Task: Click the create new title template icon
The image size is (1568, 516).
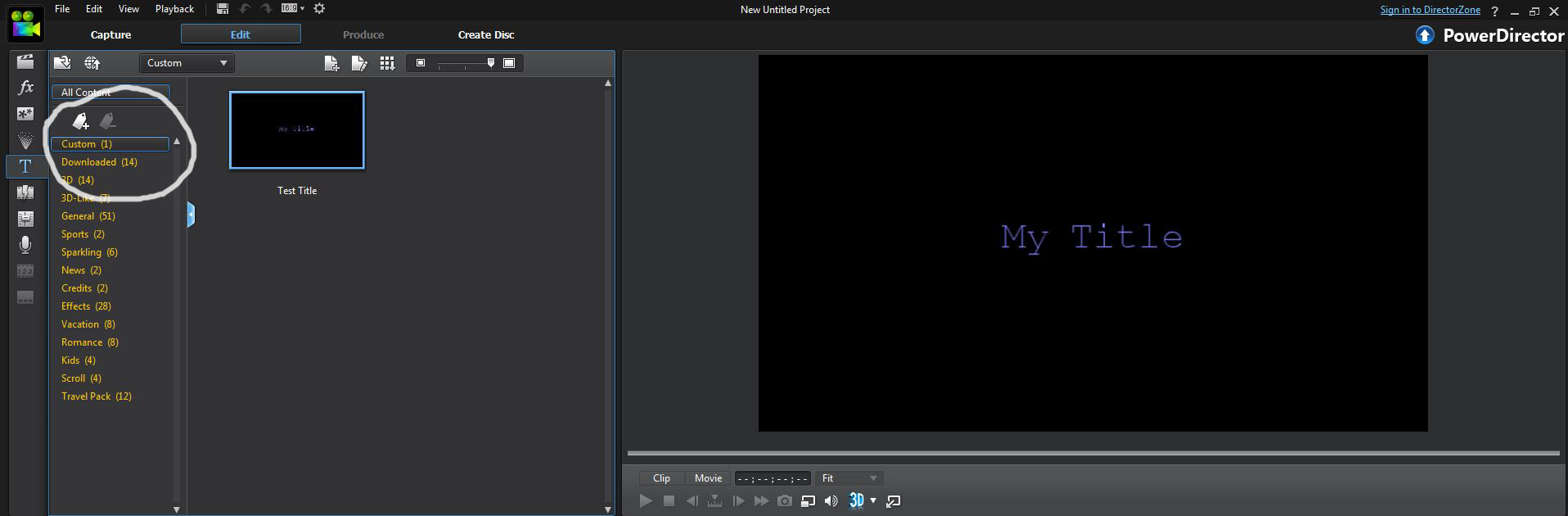Action: [331, 63]
